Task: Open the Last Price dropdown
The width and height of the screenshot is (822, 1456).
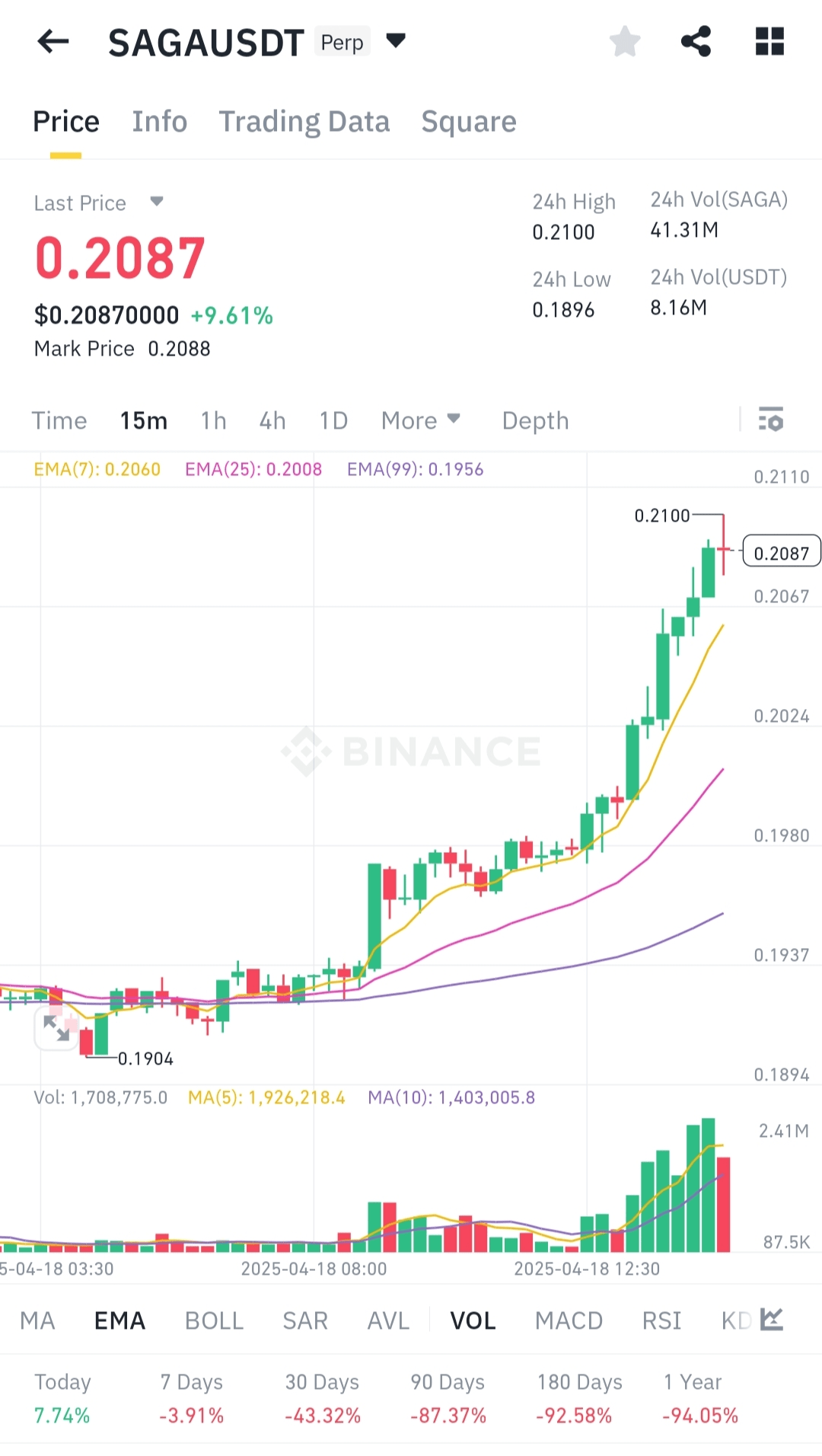Action: [x=157, y=202]
